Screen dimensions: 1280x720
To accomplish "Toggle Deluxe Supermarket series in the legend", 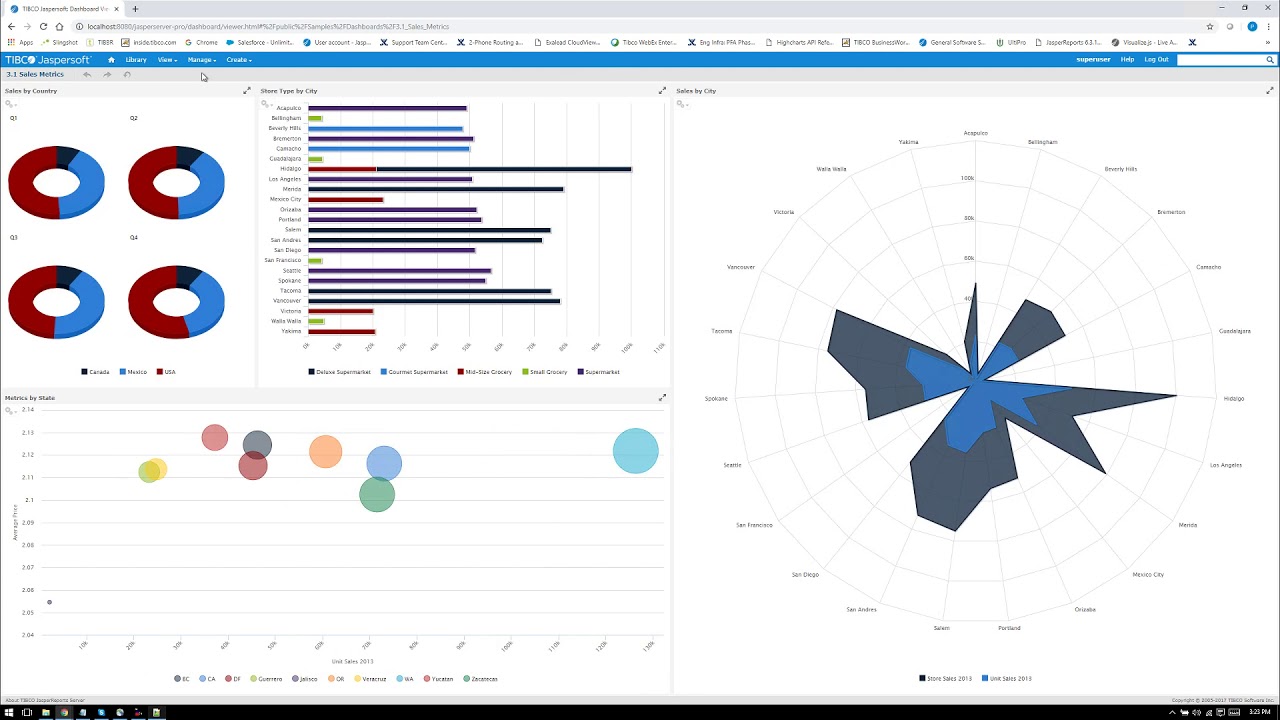I will click(x=339, y=372).
